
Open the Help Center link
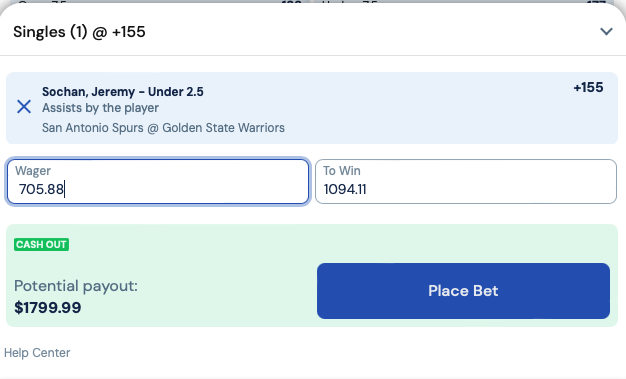click(x=37, y=353)
